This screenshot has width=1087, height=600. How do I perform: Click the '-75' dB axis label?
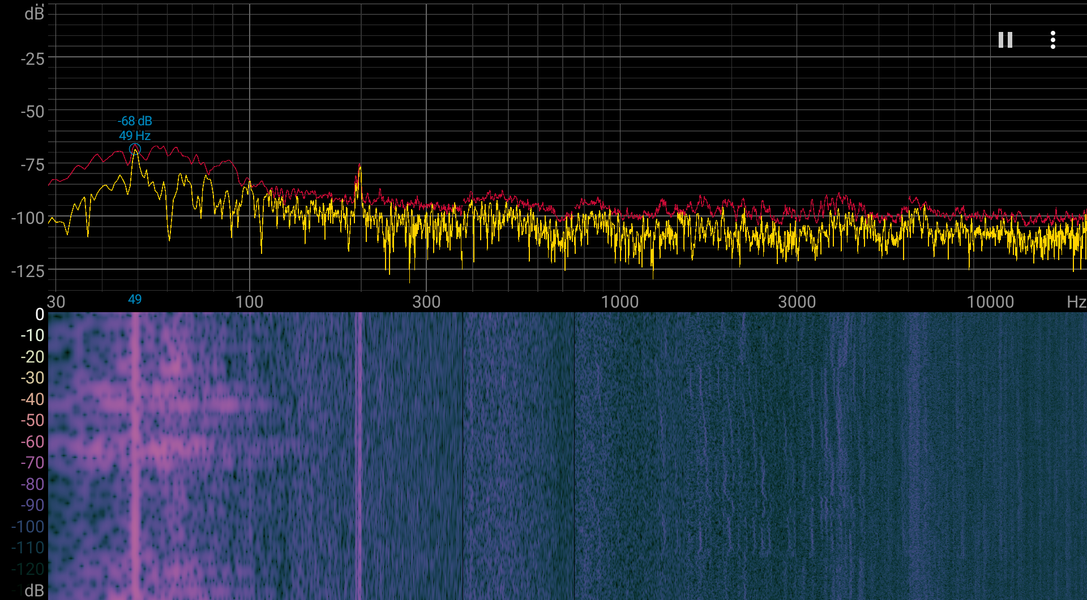point(32,165)
